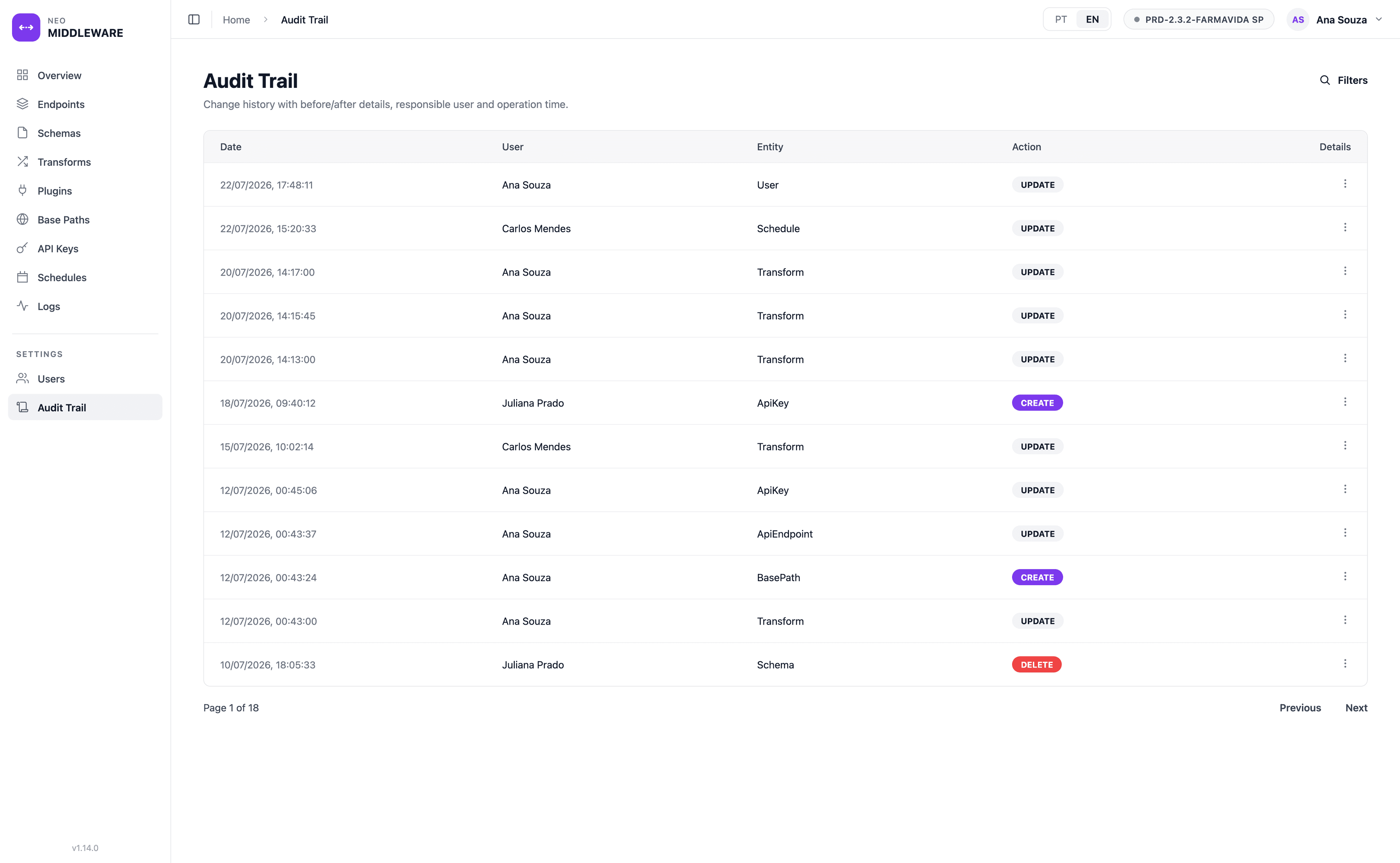
Task: Open details menu for 12/07/2026 00:45:06 row
Action: (1345, 490)
